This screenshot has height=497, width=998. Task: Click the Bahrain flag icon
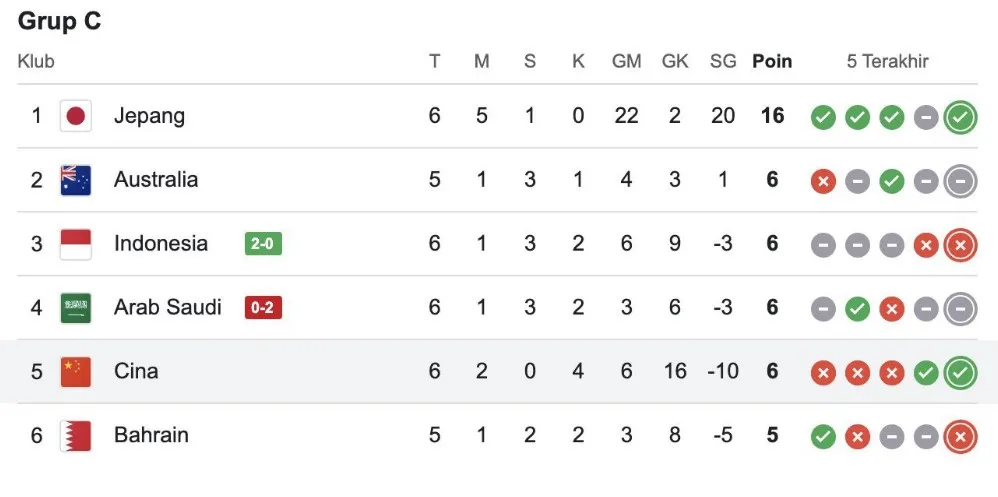(75, 436)
